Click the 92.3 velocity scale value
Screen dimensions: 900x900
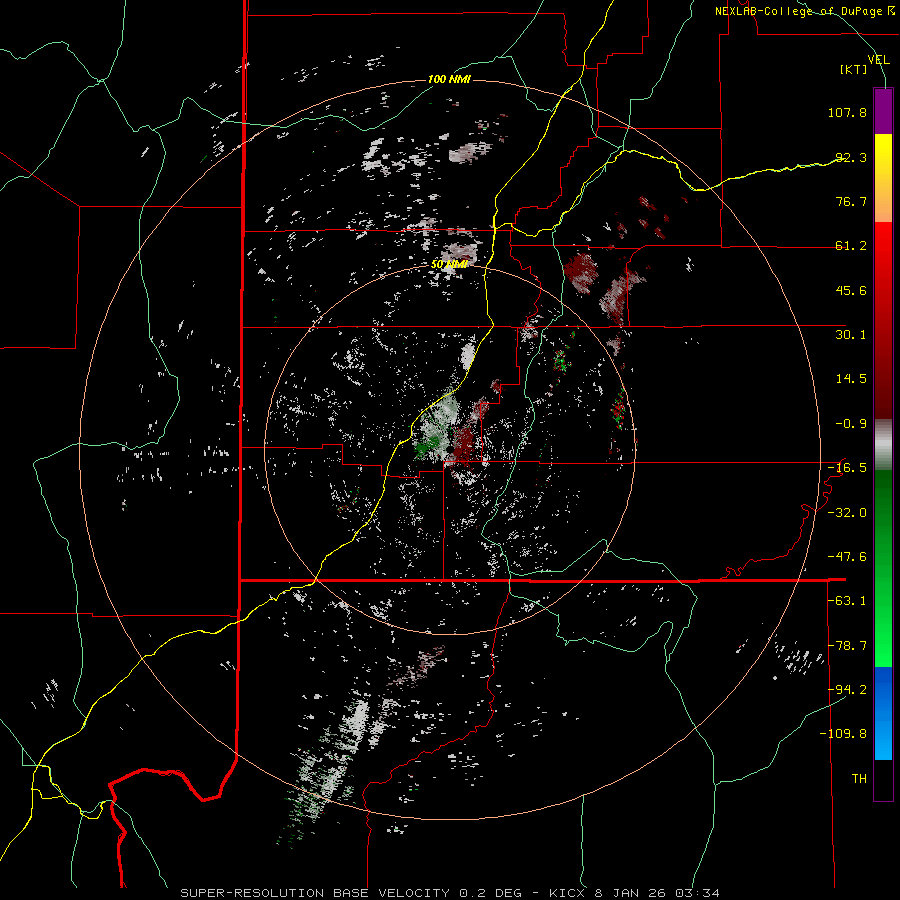[851, 157]
